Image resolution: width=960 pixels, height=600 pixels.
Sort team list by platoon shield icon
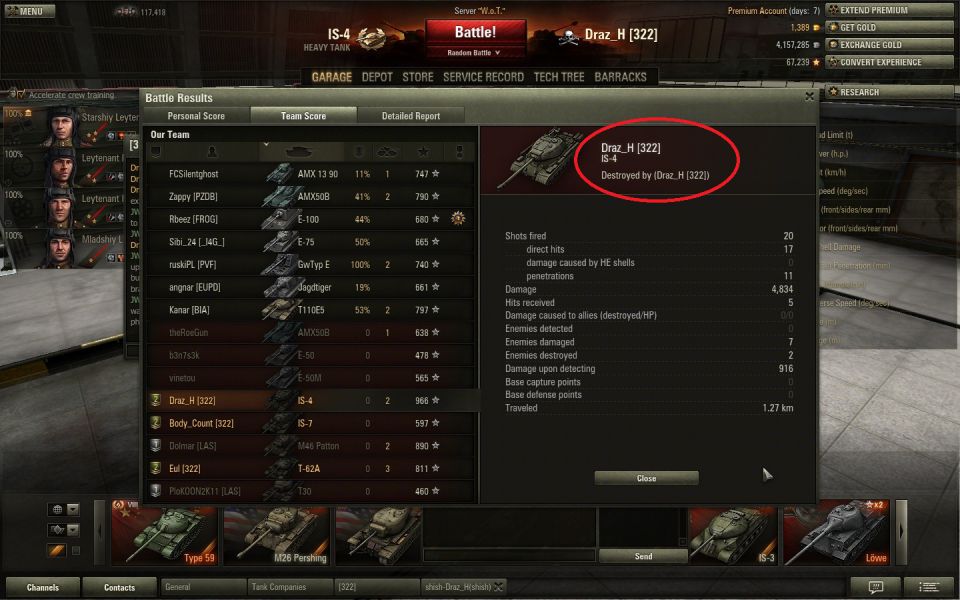coord(156,151)
